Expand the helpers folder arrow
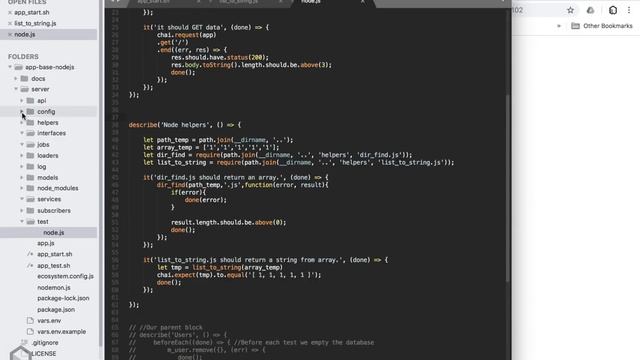This screenshot has width=640, height=360. (22, 122)
